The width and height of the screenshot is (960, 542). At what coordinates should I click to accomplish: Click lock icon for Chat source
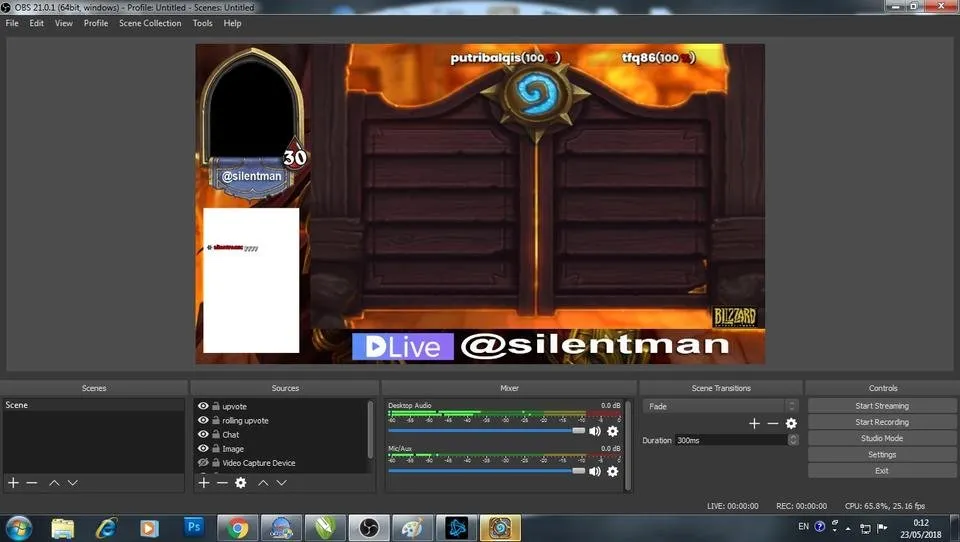pos(216,434)
